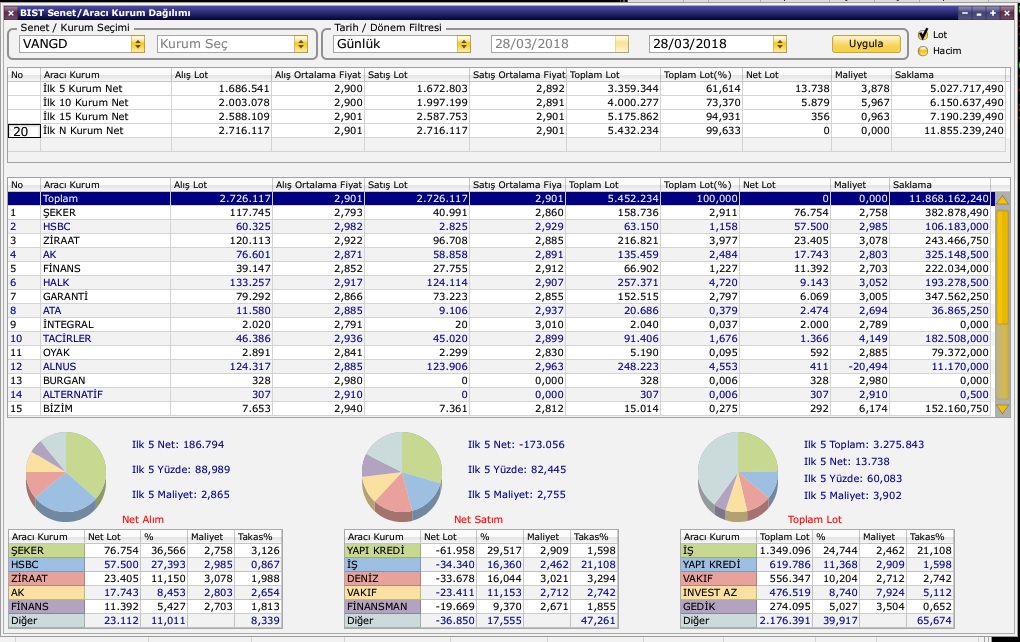Select the ALNUS broker row
Image resolution: width=1020 pixels, height=642 pixels.
pyautogui.click(x=500, y=366)
